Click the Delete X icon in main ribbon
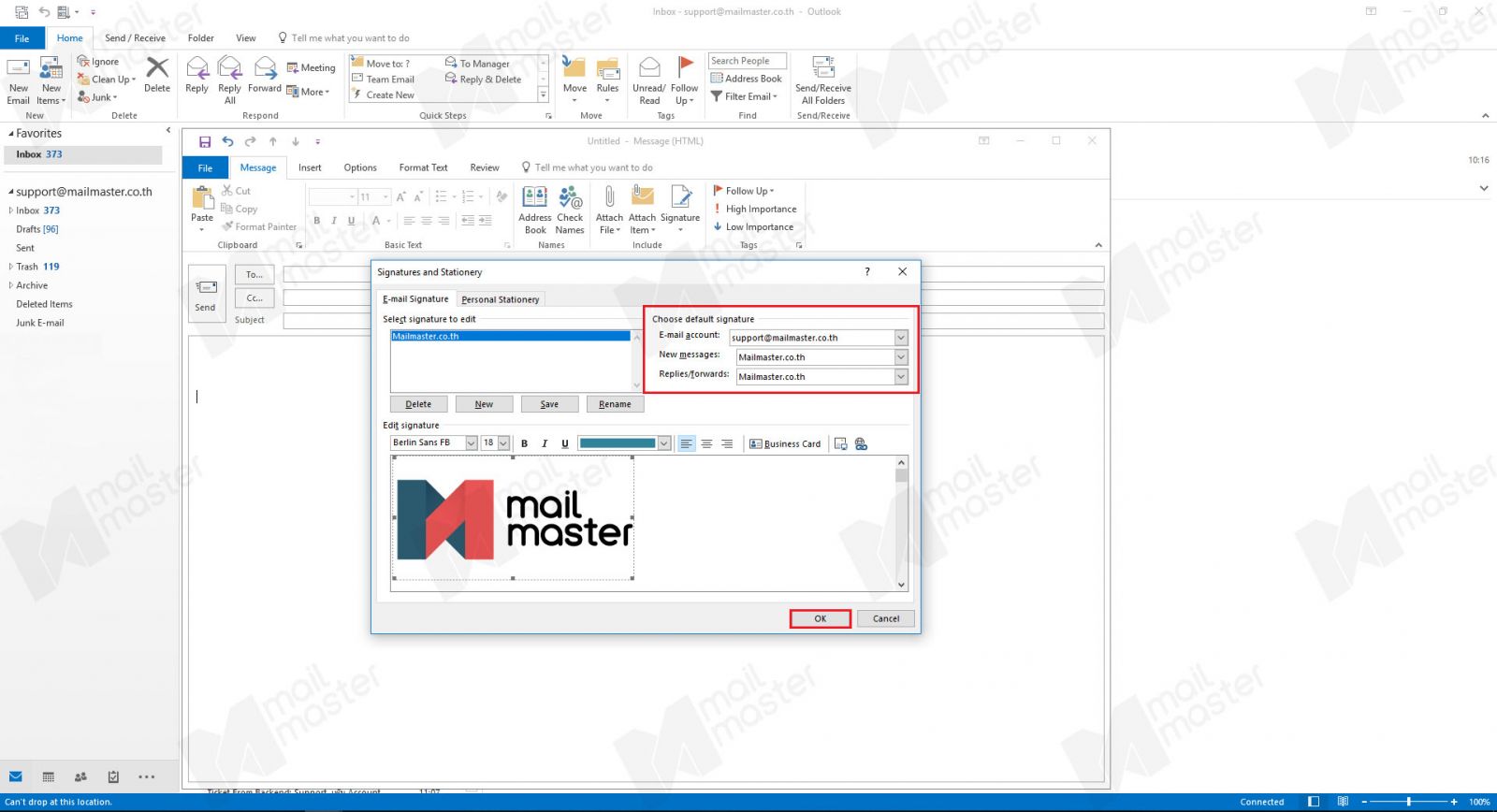Image resolution: width=1497 pixels, height=812 pixels. tap(157, 67)
